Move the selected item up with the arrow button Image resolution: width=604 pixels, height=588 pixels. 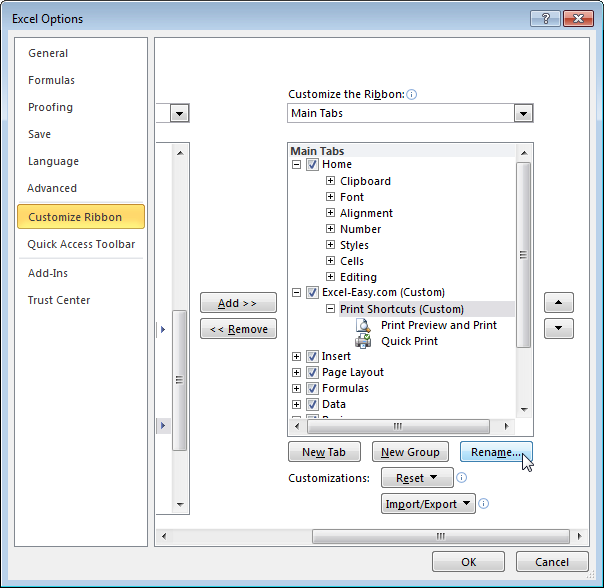tap(559, 302)
